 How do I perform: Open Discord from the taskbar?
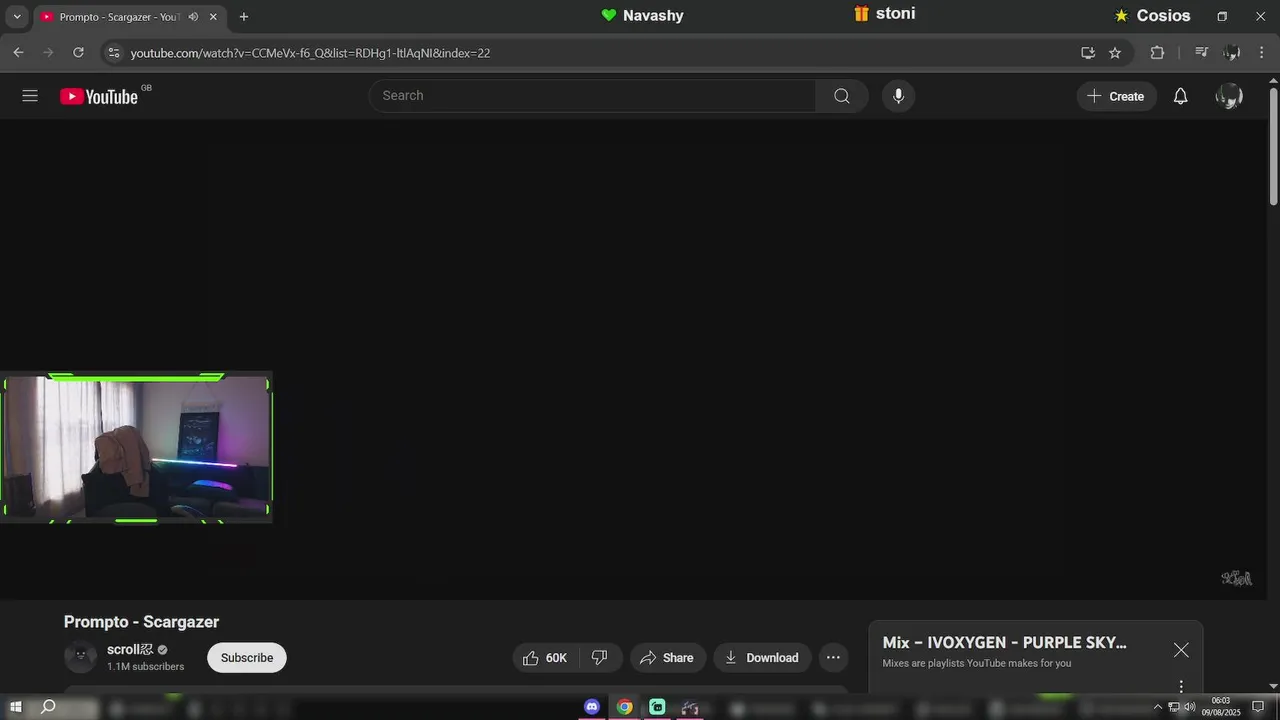(x=592, y=707)
